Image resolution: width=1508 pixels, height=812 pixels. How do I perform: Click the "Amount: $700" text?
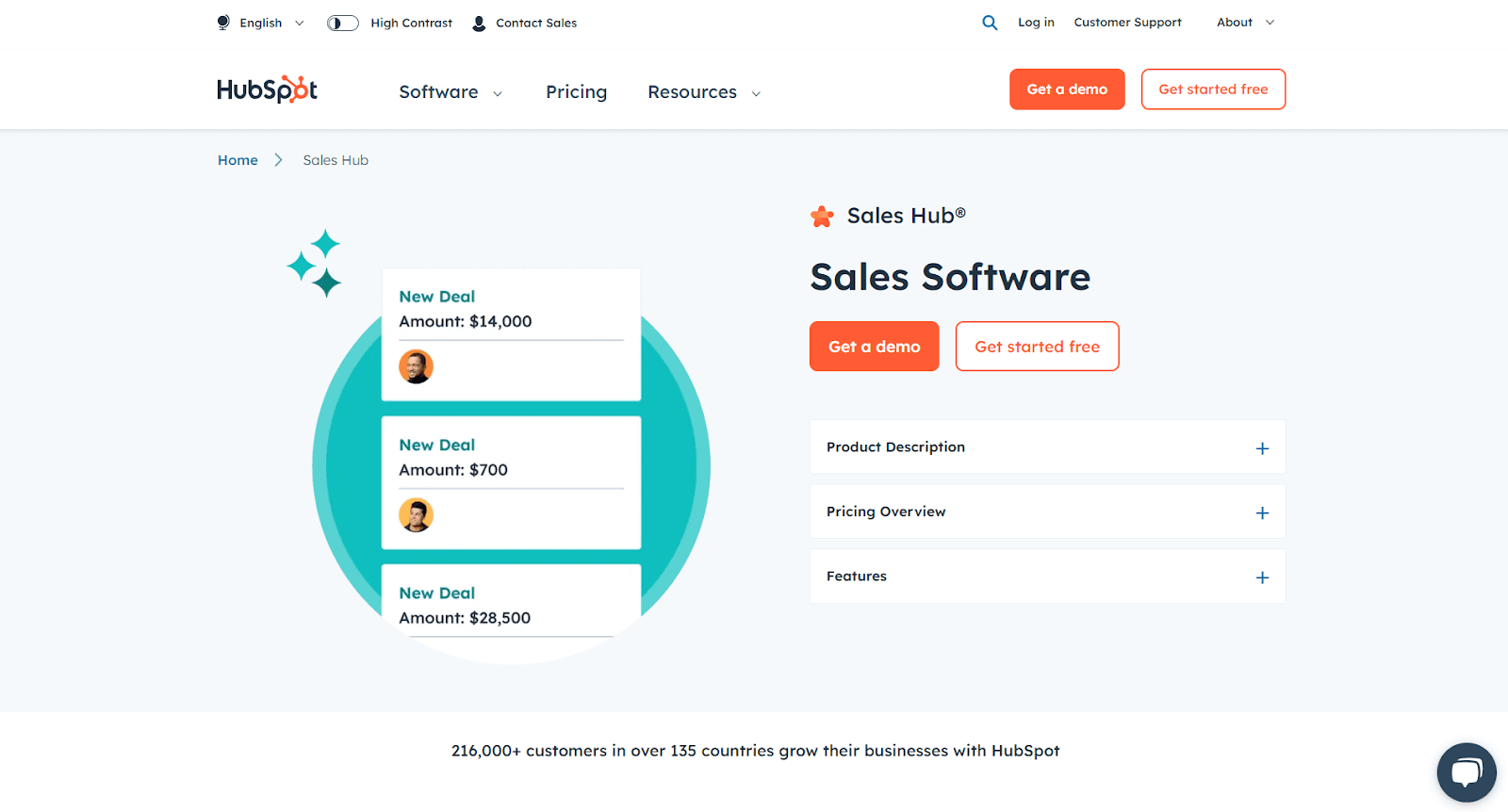click(453, 470)
